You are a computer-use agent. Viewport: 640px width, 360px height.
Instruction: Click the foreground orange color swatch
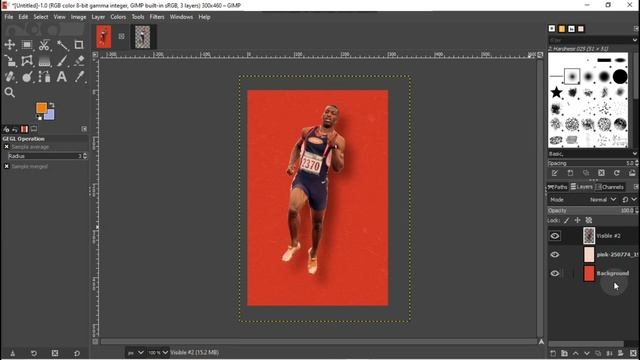pos(40,107)
